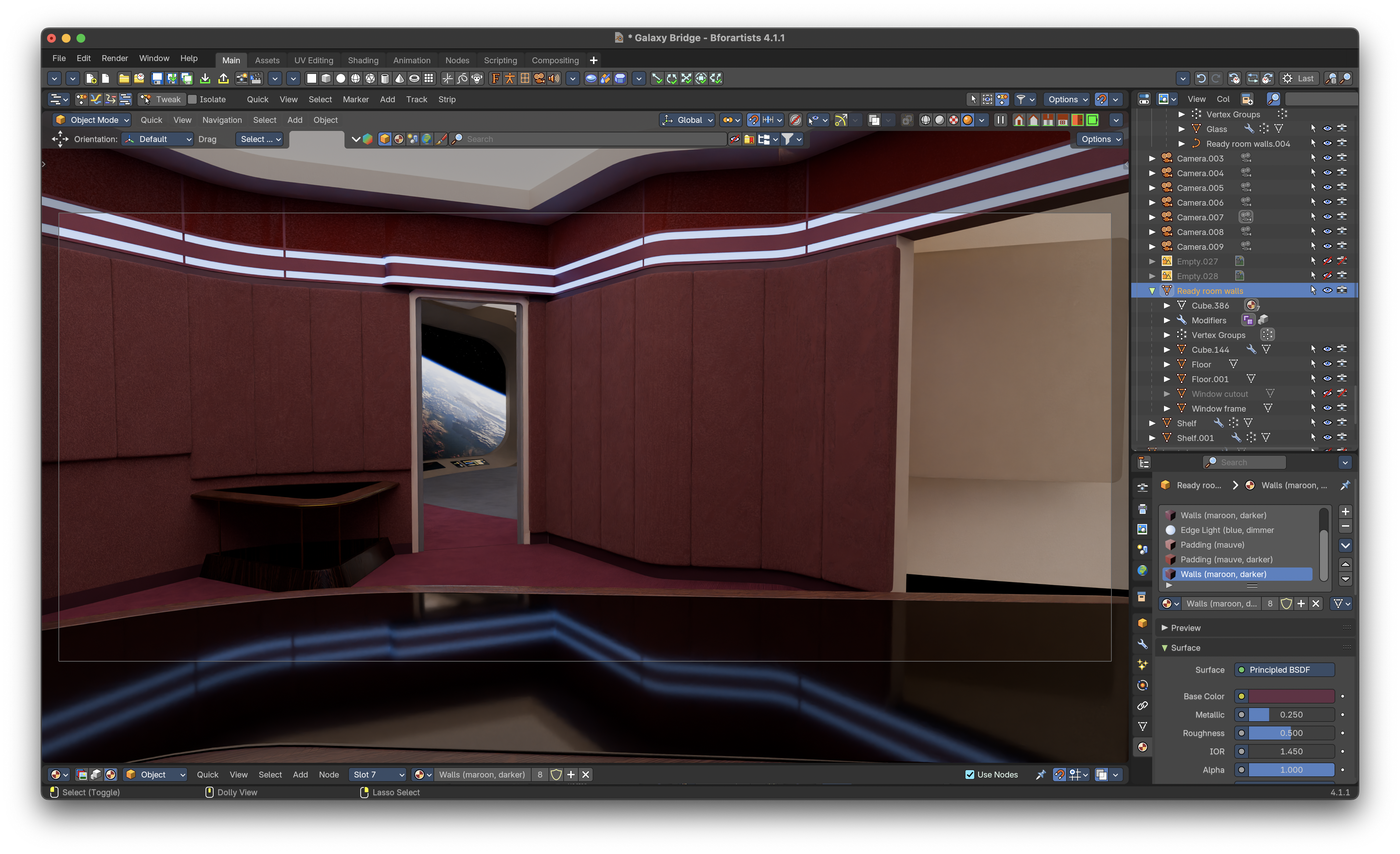Open the Modifiers wrench tab in Properties
1400x854 pixels.
1143,644
